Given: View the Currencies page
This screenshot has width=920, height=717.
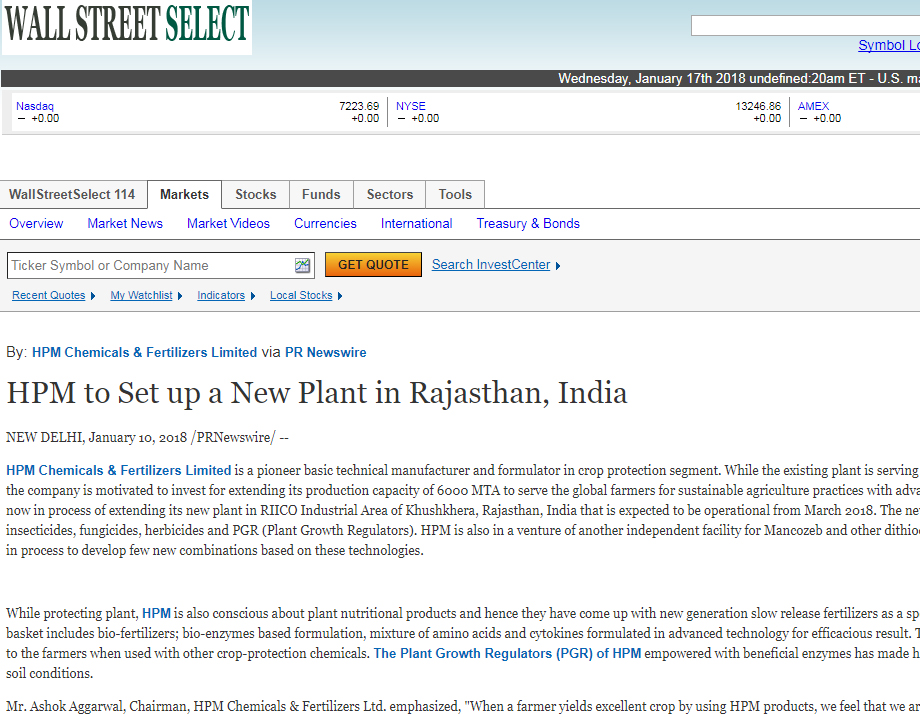Looking at the screenshot, I should pos(325,224).
